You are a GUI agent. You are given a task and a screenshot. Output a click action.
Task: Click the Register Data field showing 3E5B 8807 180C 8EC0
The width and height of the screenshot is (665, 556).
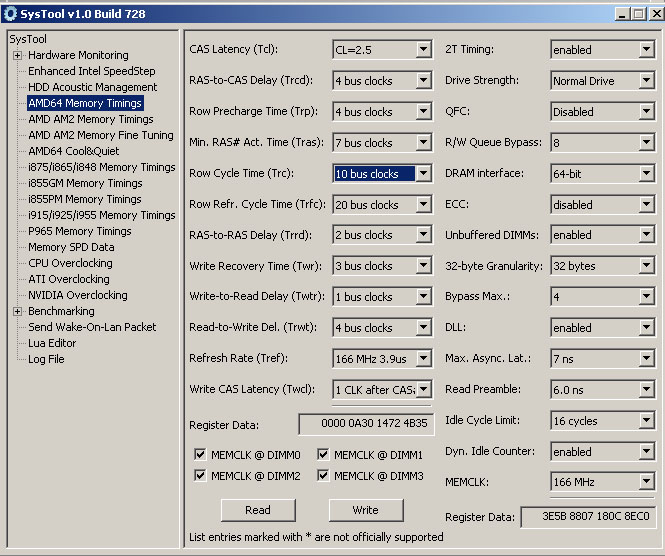tap(589, 517)
